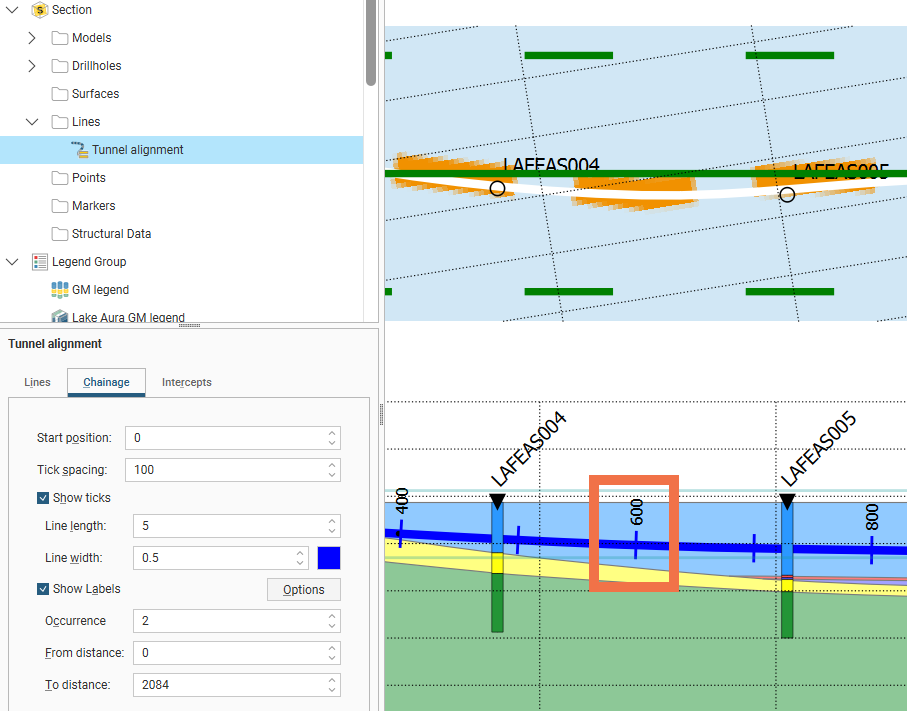The height and width of the screenshot is (711, 907).
Task: Collapse the Legend Group node
Action: click(12, 262)
